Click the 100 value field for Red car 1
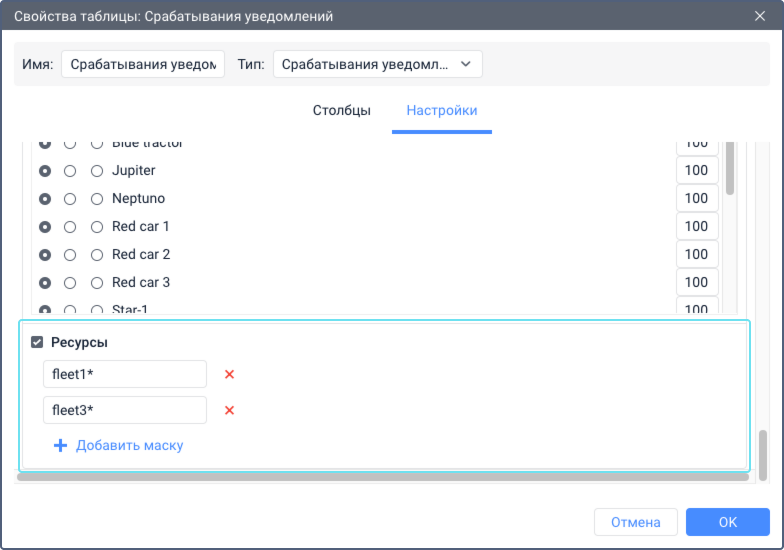784x550 pixels. tap(698, 226)
